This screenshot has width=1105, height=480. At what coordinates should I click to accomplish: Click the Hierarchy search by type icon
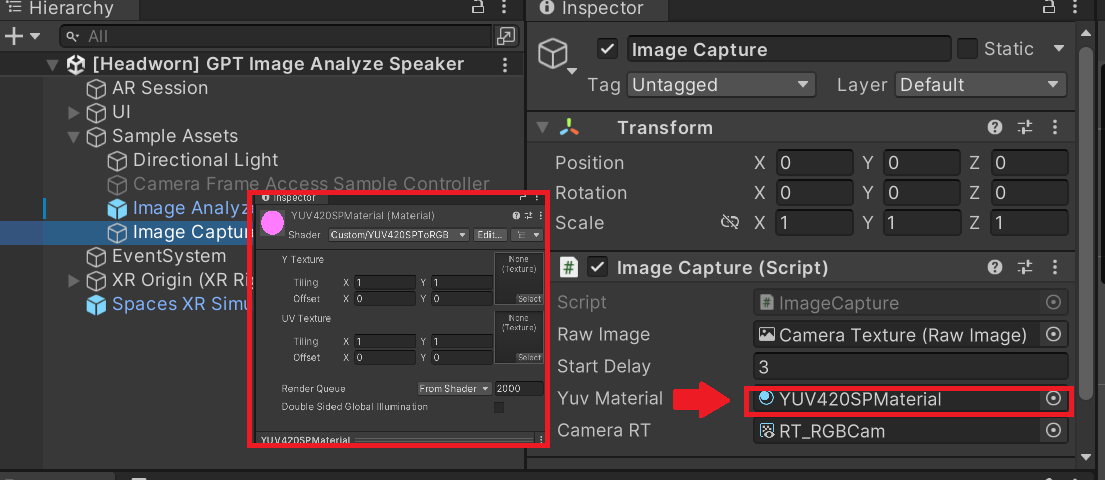[x=506, y=36]
